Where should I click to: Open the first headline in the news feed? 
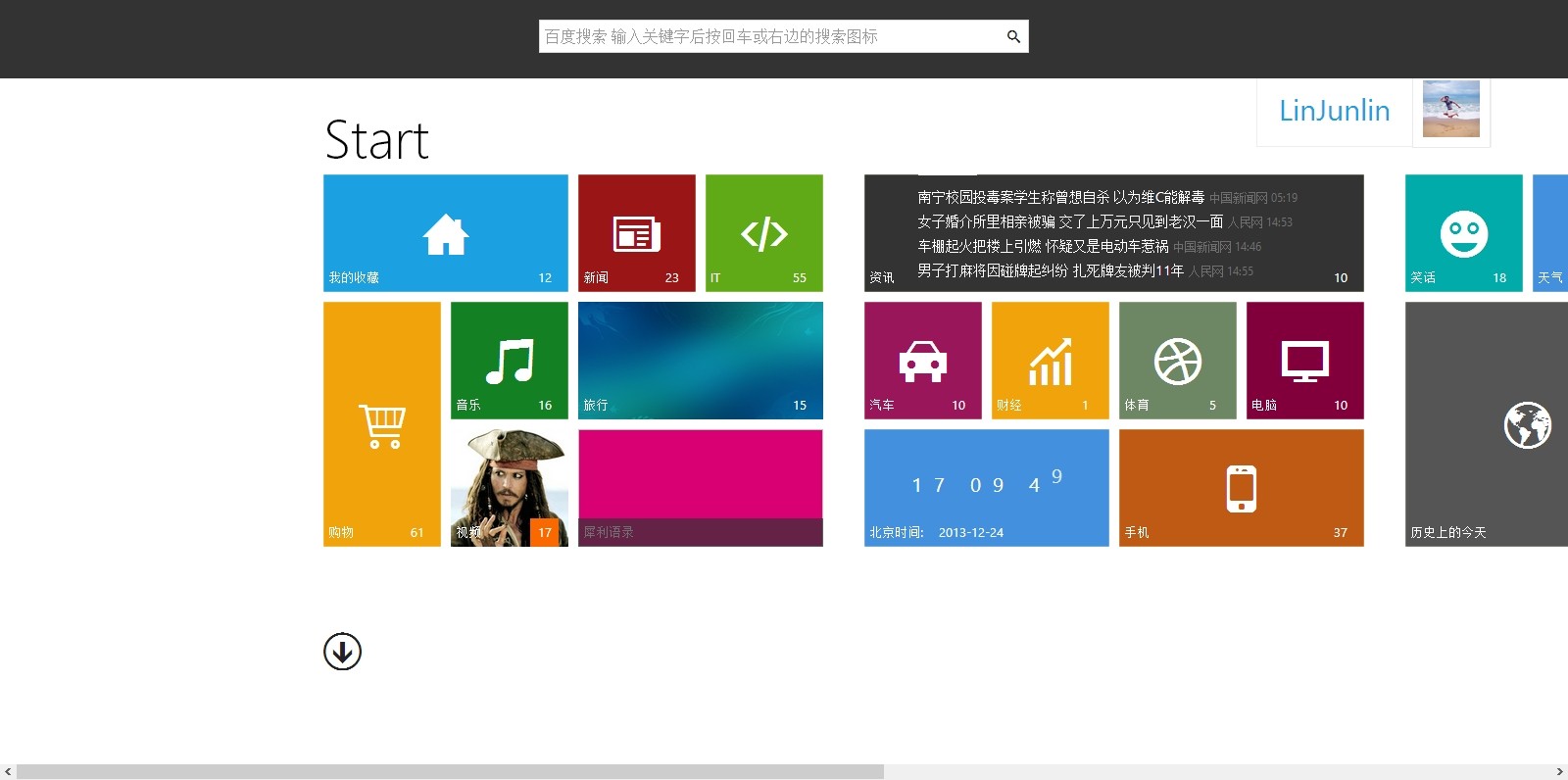click(1060, 198)
